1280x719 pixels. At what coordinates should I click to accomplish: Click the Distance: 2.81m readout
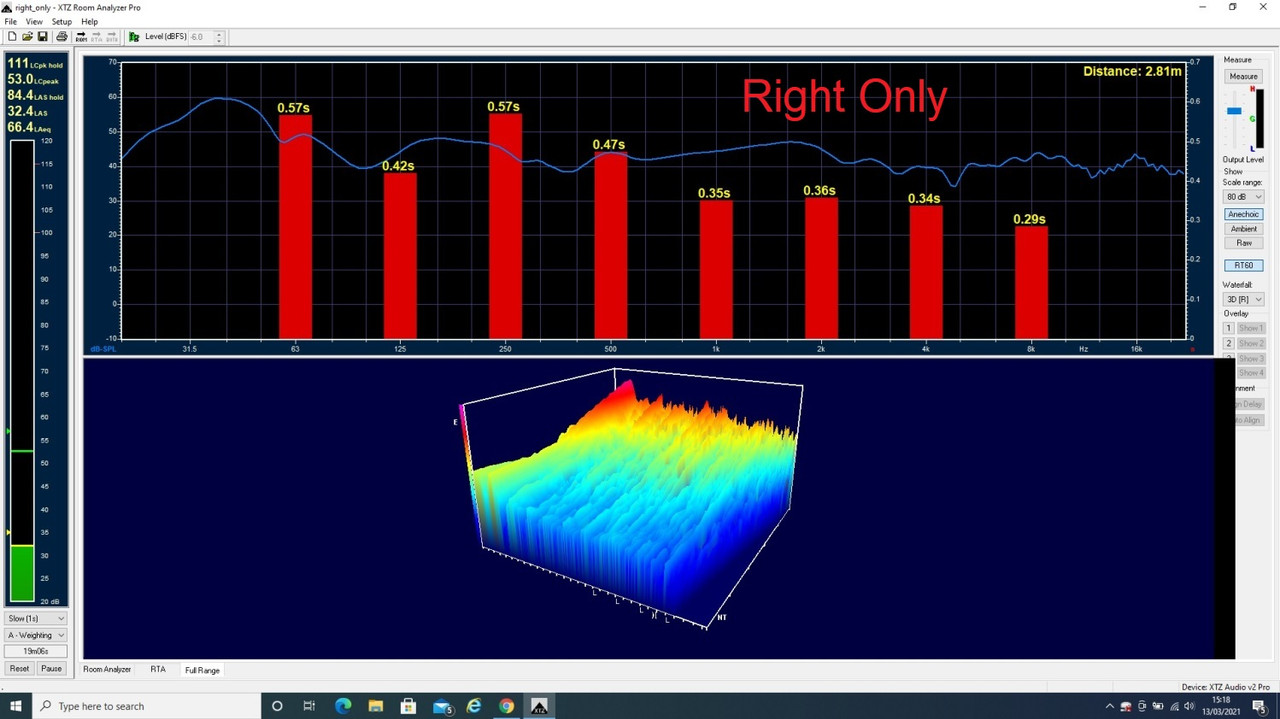1132,71
